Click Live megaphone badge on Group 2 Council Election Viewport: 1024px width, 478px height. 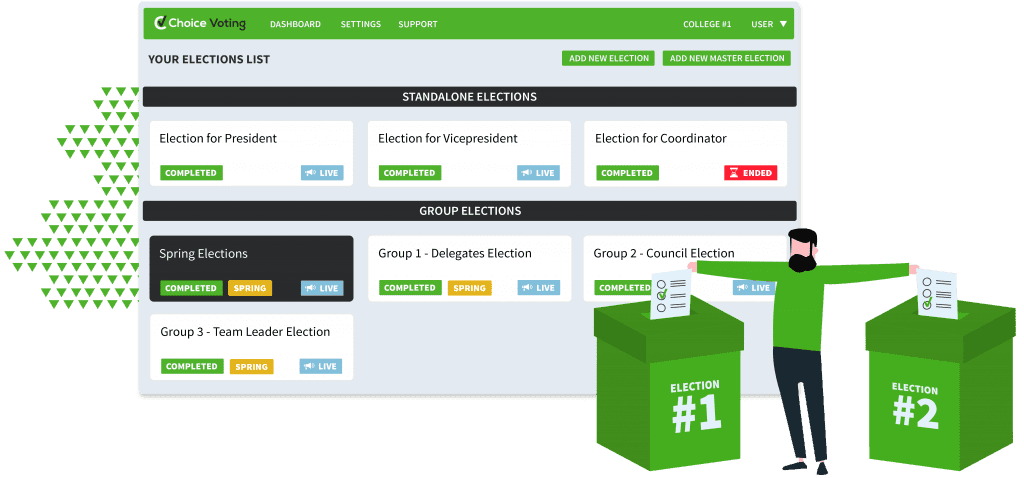[x=753, y=288]
